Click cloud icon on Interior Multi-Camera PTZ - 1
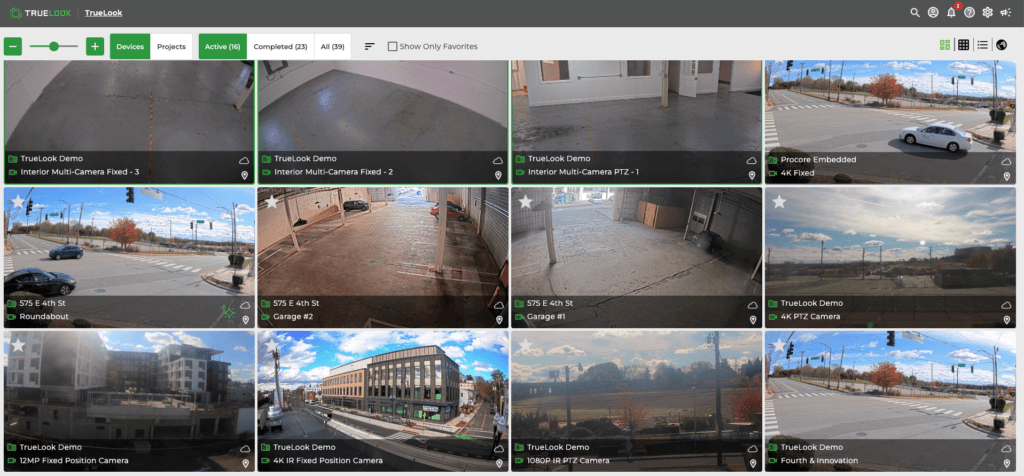This screenshot has height=476, width=1024. (x=752, y=160)
